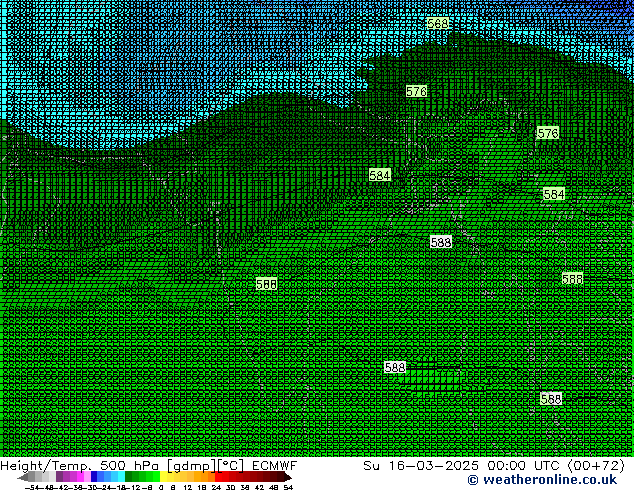634x490 pixels.
Task: Pick the yellow segment of the color scale
Action: point(170,477)
